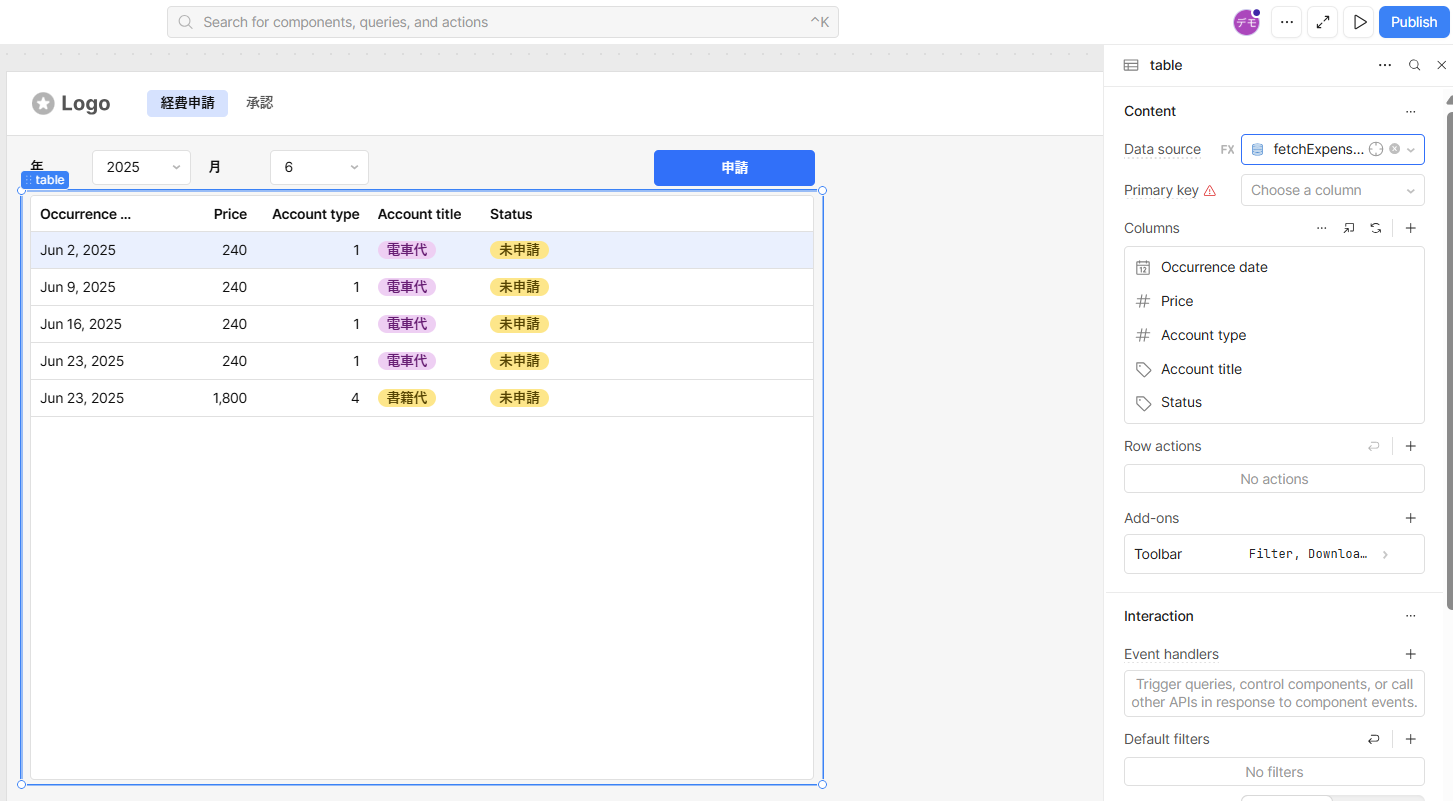1453x801 pixels.
Task: Click the Primary key warning icon
Action: tap(1210, 190)
